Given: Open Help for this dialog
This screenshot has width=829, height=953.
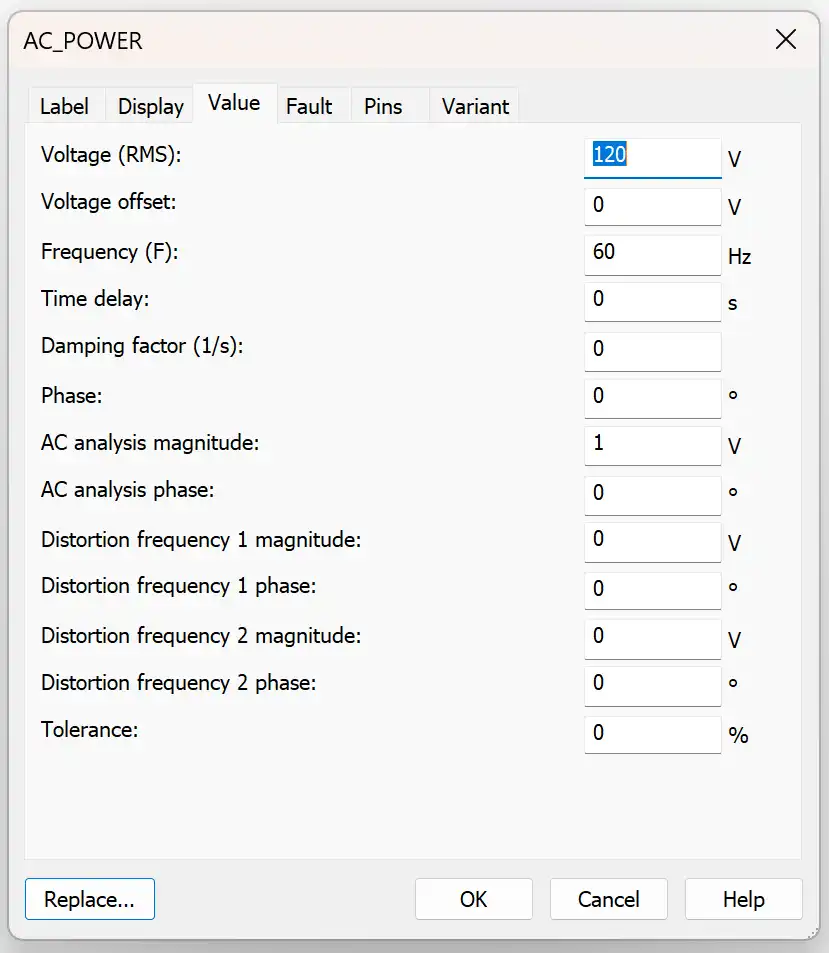Looking at the screenshot, I should point(744,899).
